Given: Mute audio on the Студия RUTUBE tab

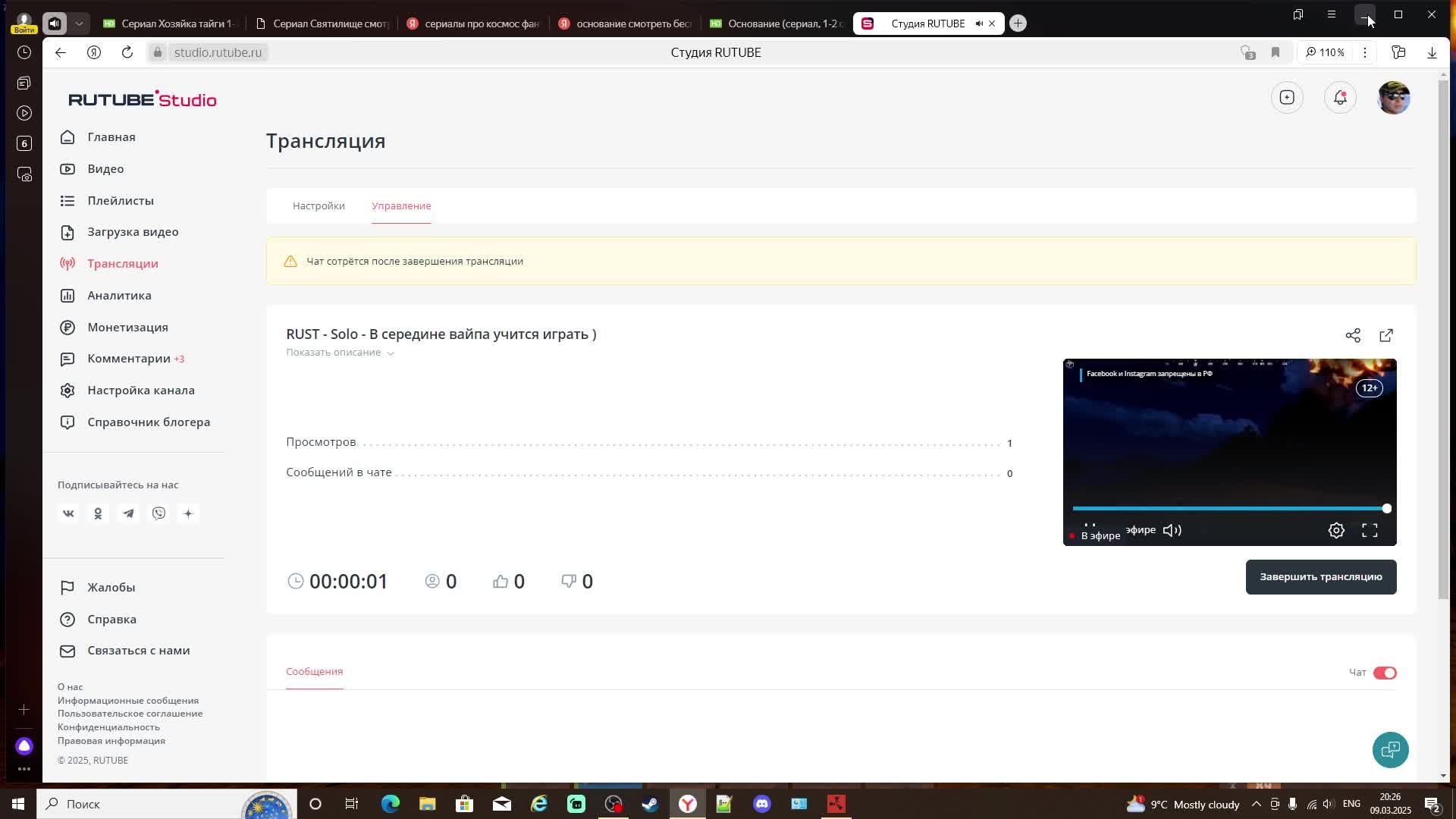Looking at the screenshot, I should [979, 24].
